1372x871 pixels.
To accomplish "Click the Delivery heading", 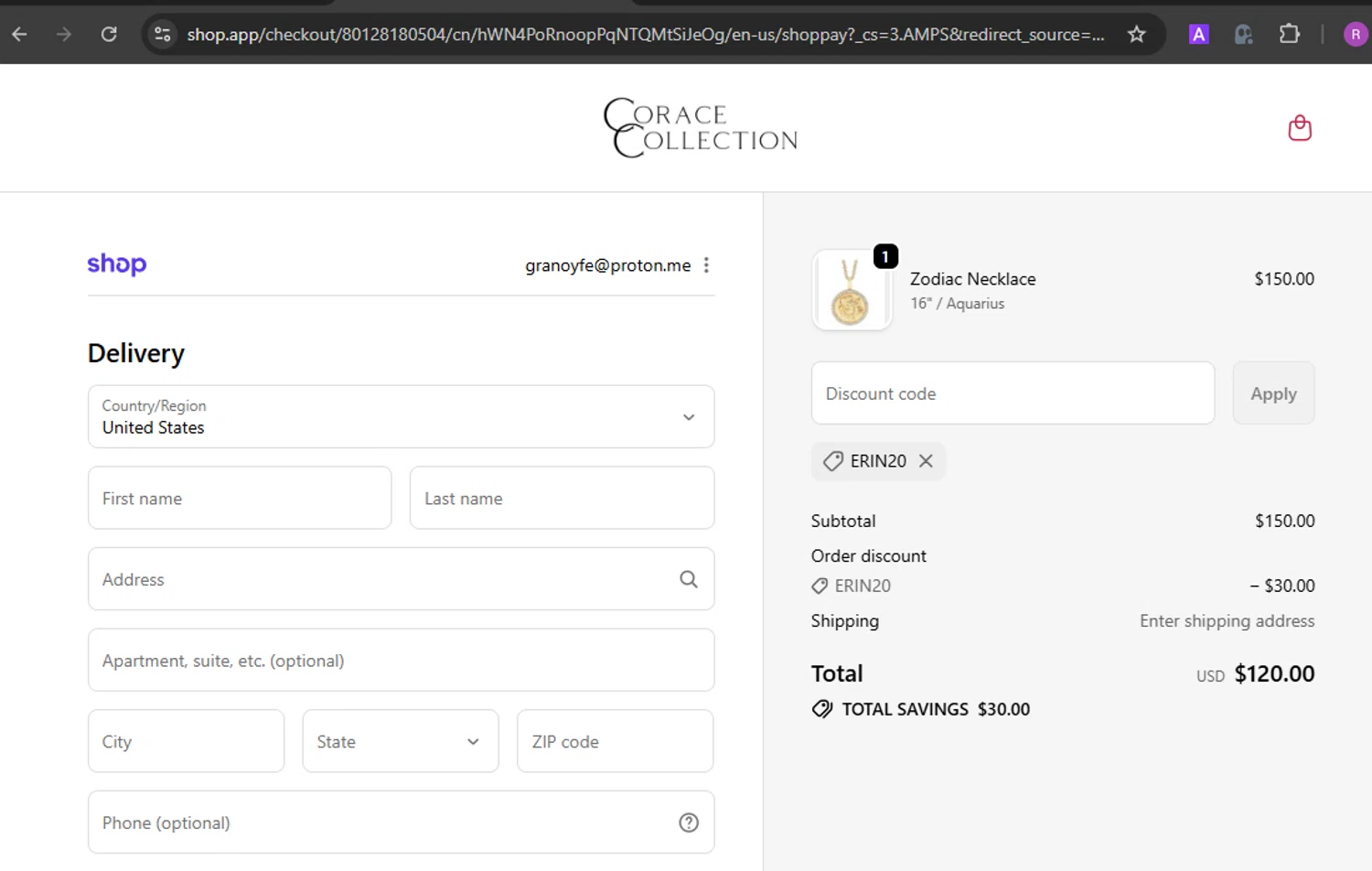I will 136,353.
